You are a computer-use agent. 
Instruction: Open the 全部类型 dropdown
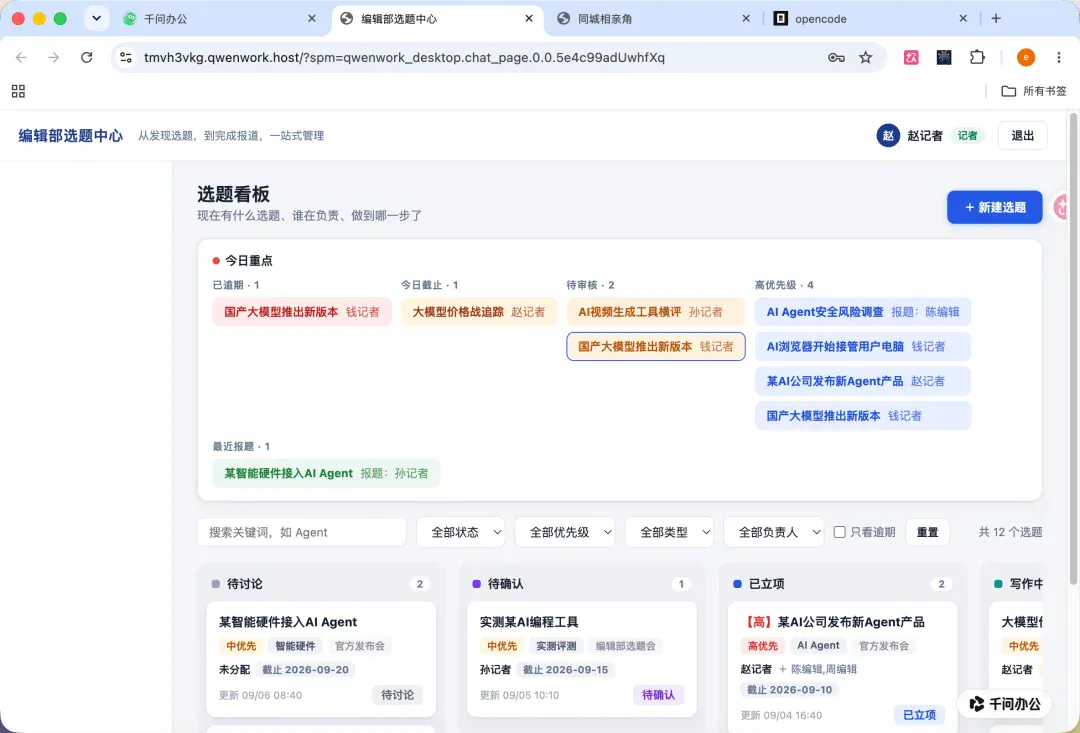pyautogui.click(x=669, y=532)
